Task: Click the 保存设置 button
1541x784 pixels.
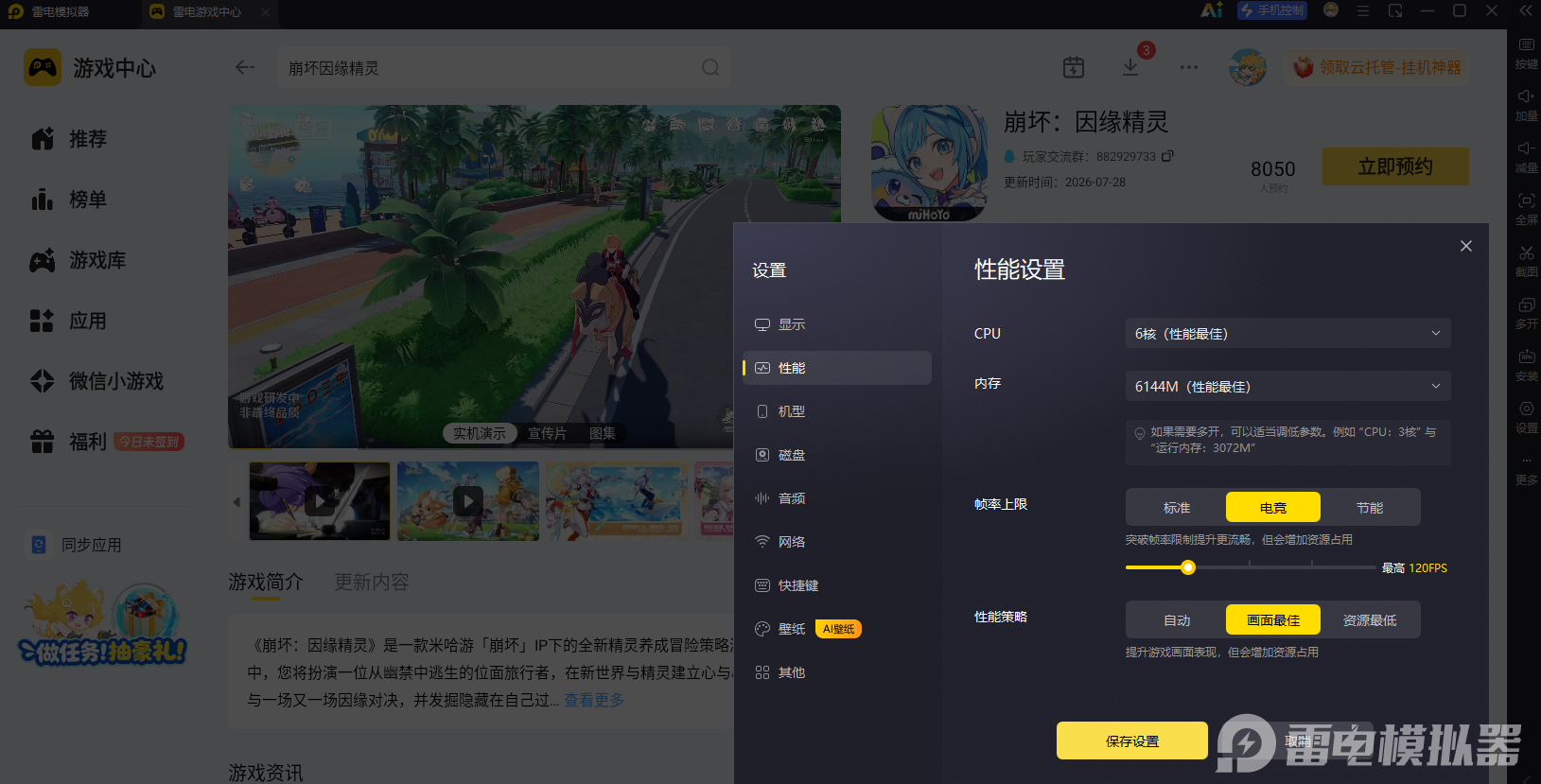Action: pyautogui.click(x=1132, y=740)
